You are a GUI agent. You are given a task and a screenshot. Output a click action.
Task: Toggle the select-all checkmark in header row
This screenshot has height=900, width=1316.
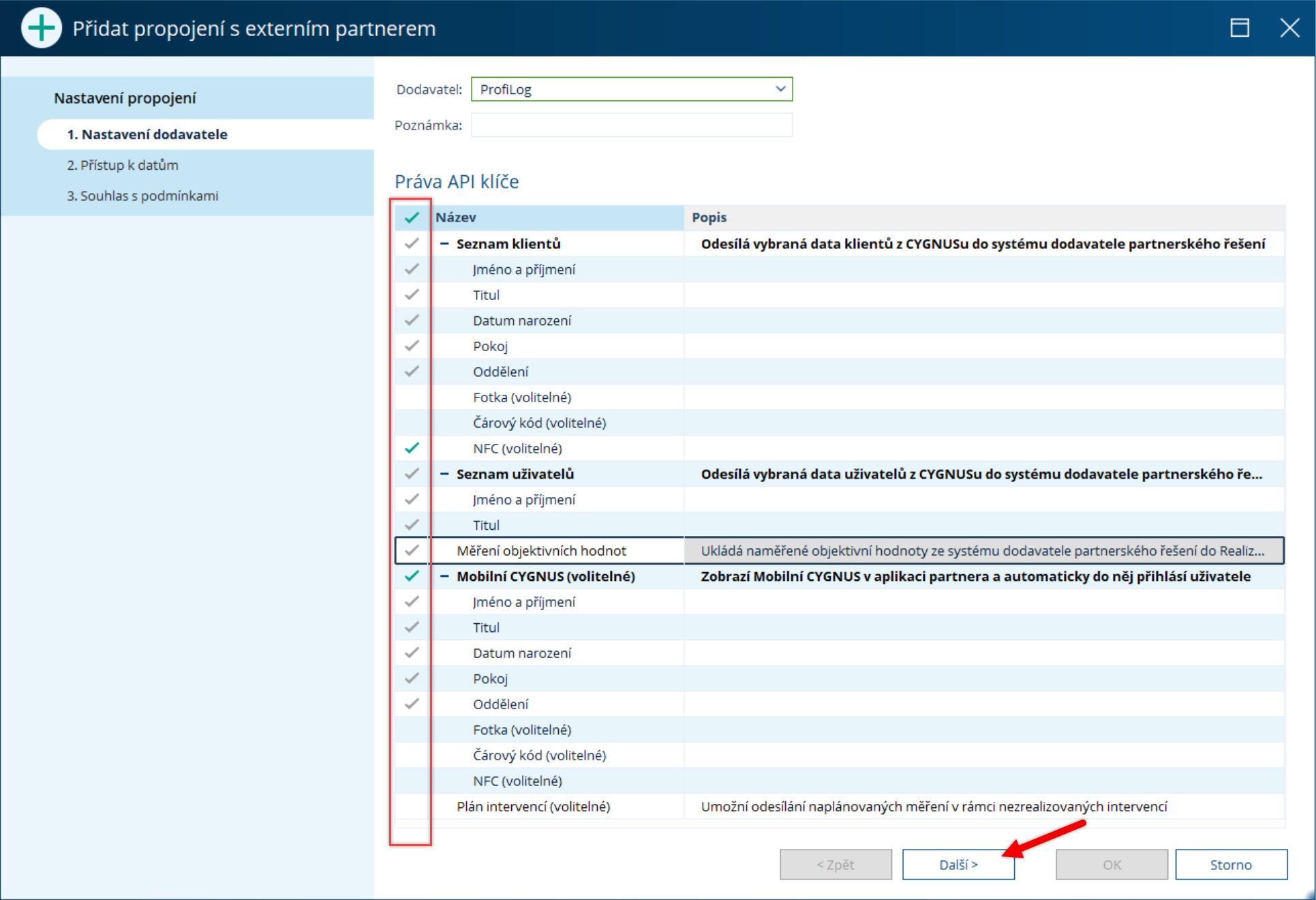click(x=412, y=217)
